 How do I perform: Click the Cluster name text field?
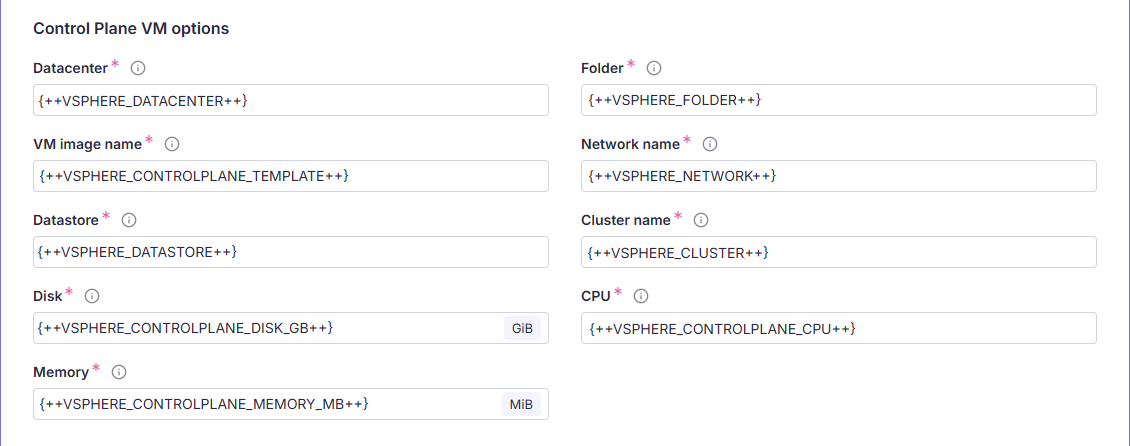point(838,252)
